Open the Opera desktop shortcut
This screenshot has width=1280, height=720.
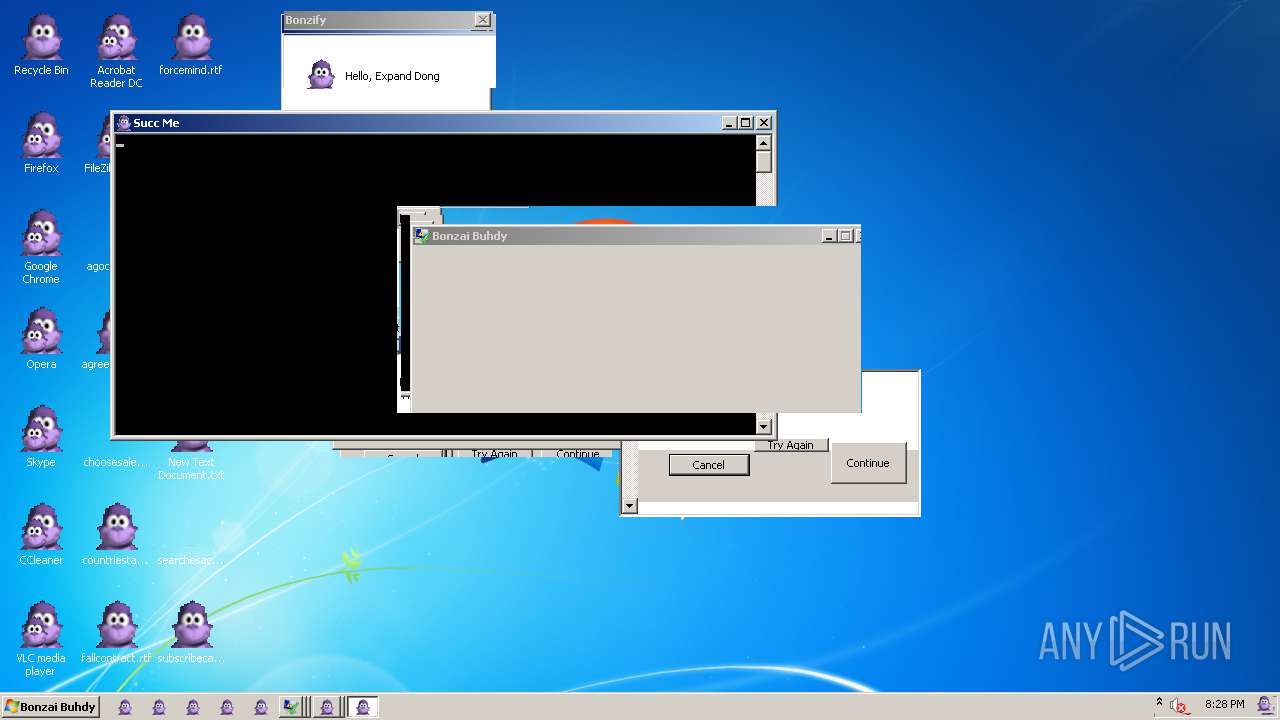click(x=41, y=339)
